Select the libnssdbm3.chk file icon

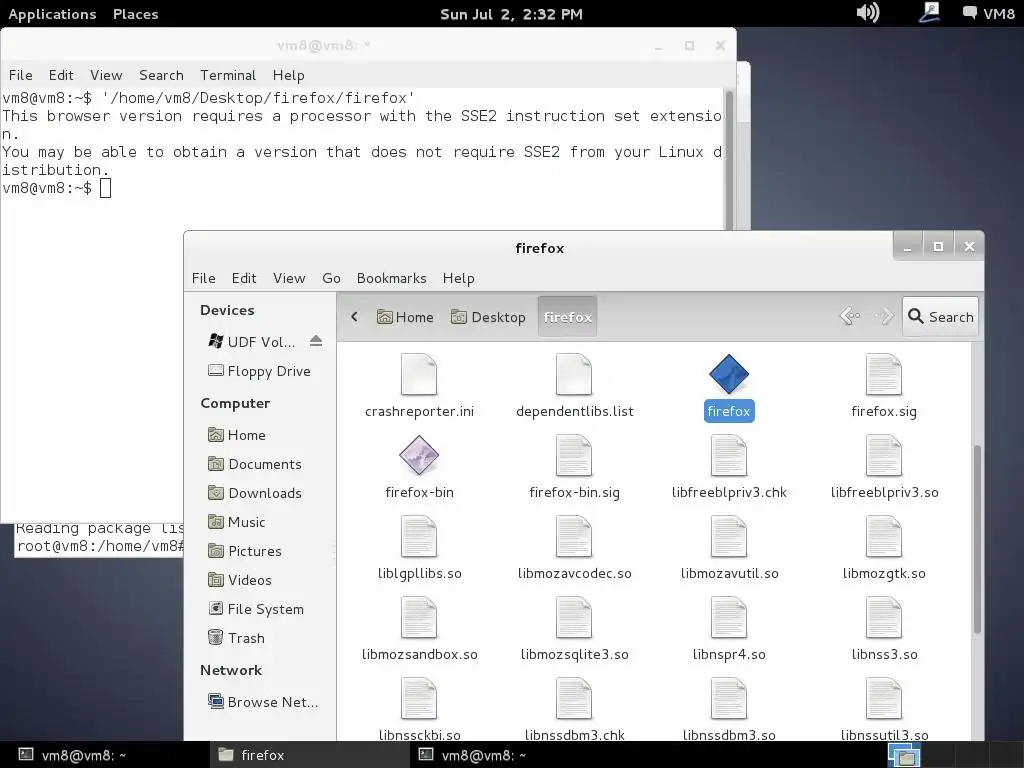click(574, 698)
